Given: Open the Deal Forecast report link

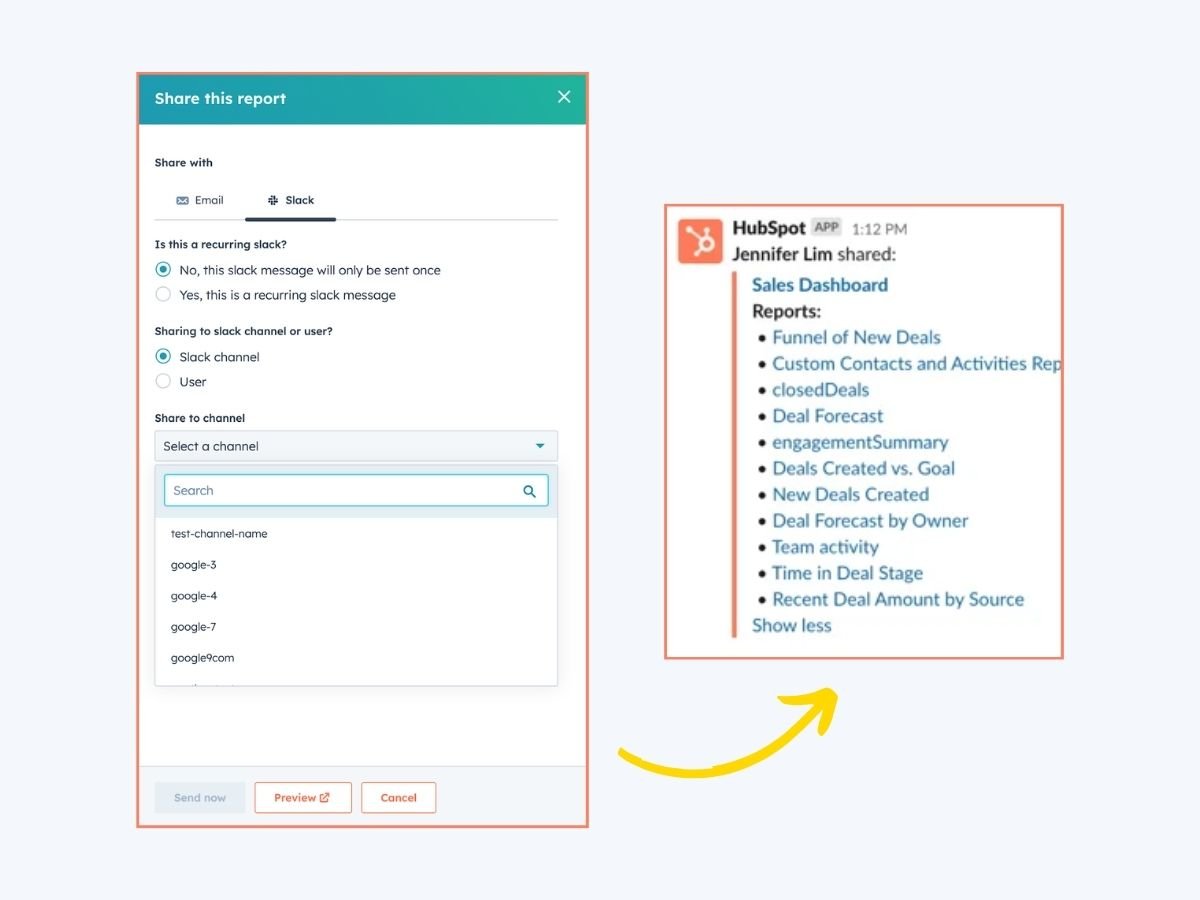Looking at the screenshot, I should [828, 416].
